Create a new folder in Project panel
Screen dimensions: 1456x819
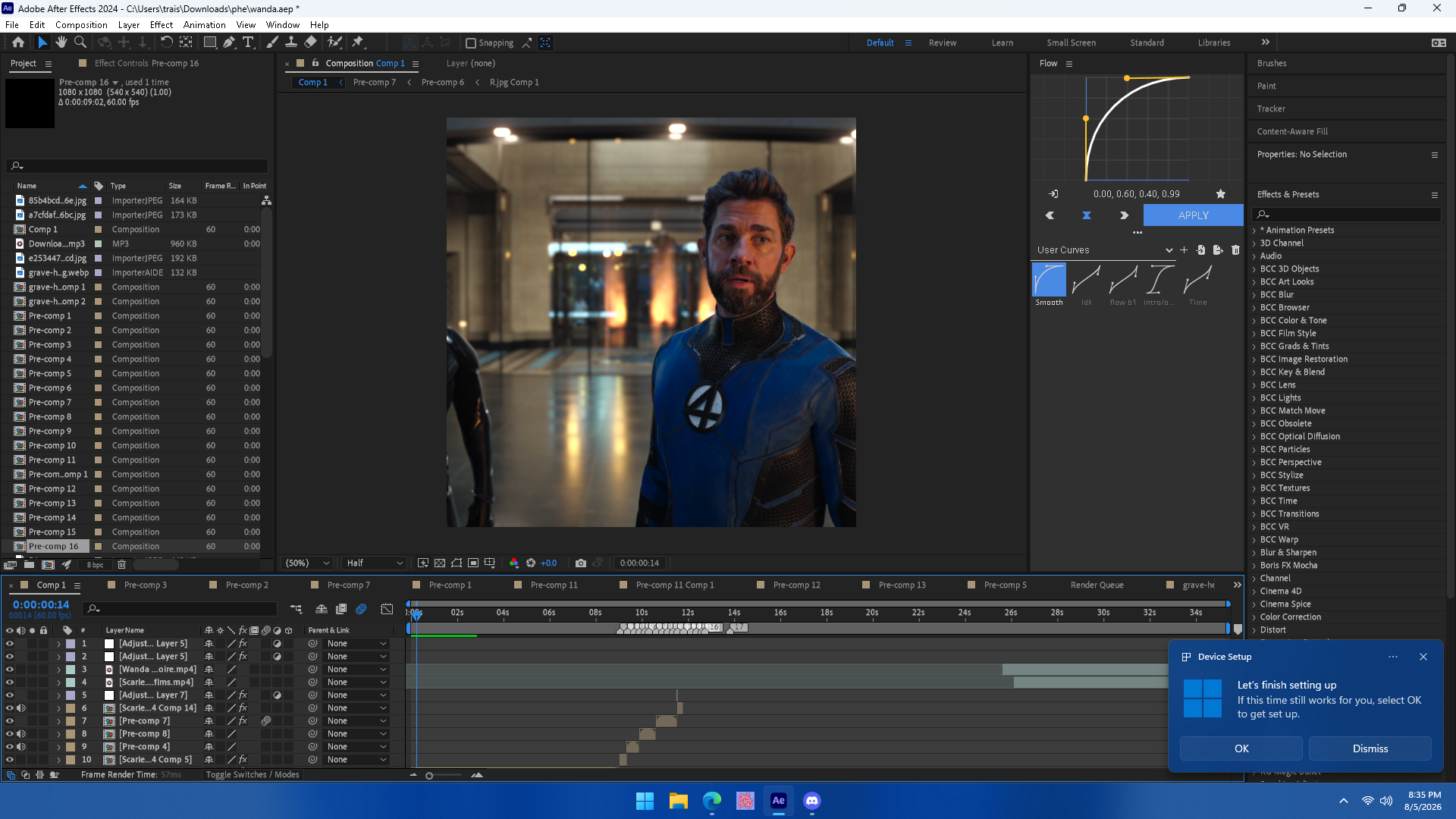[x=29, y=564]
